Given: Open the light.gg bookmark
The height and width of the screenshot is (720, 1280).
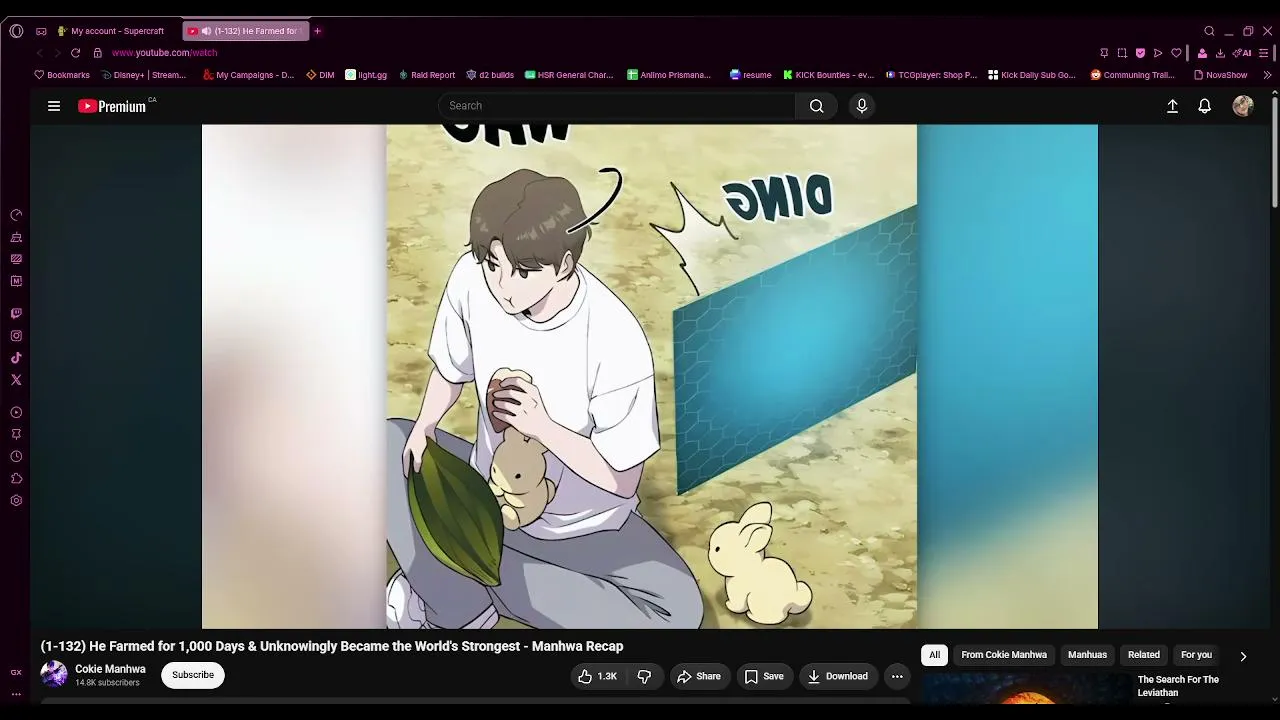Looking at the screenshot, I should [366, 75].
